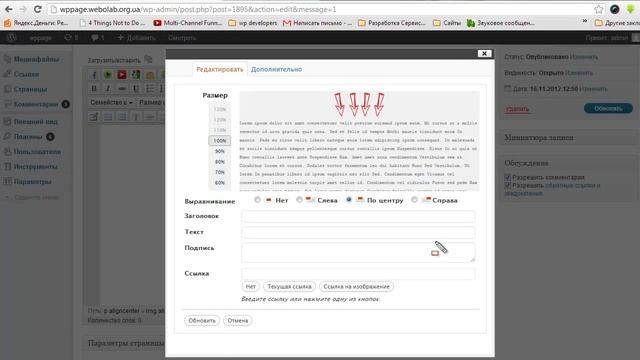Click the round dark extension icon in browser toolbar
640x360 pixels.
[615, 9]
